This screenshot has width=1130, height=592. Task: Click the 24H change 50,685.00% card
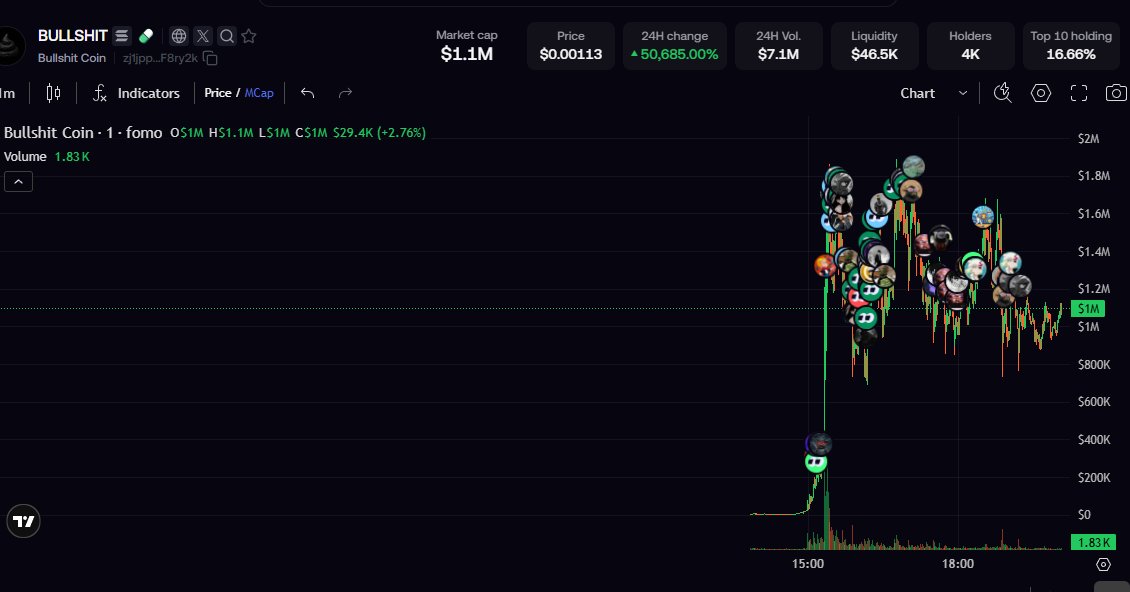click(675, 45)
